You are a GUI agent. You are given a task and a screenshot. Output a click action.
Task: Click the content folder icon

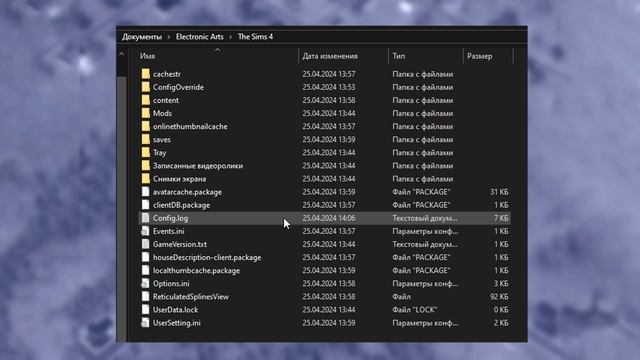tap(146, 100)
